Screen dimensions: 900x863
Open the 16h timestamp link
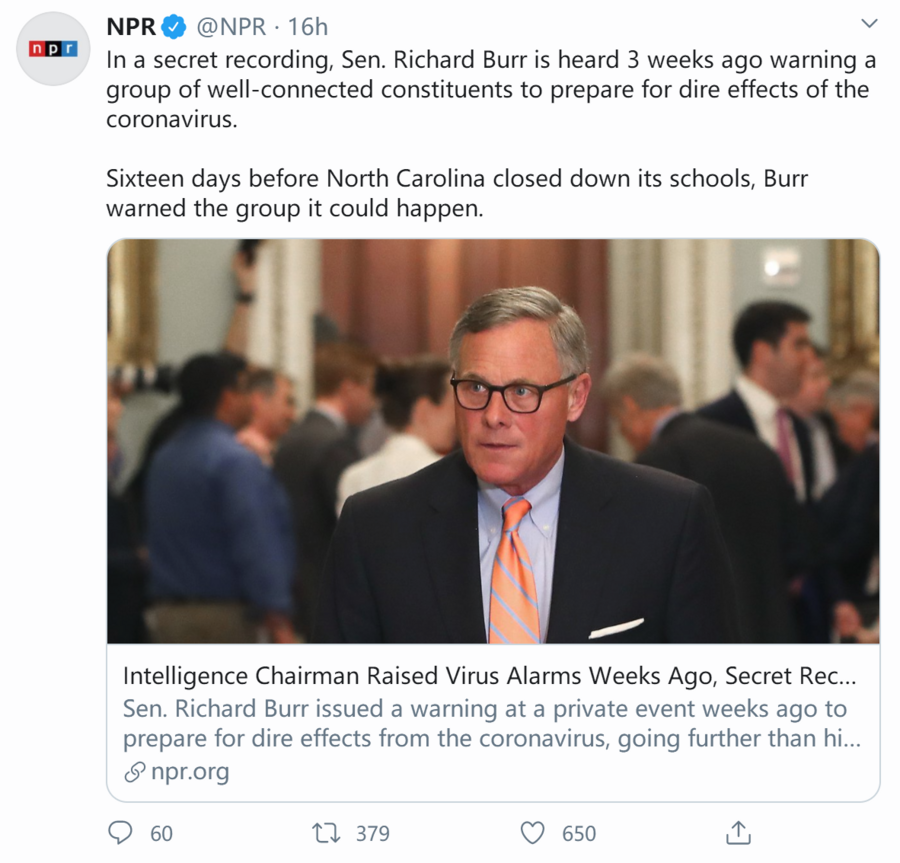click(306, 26)
